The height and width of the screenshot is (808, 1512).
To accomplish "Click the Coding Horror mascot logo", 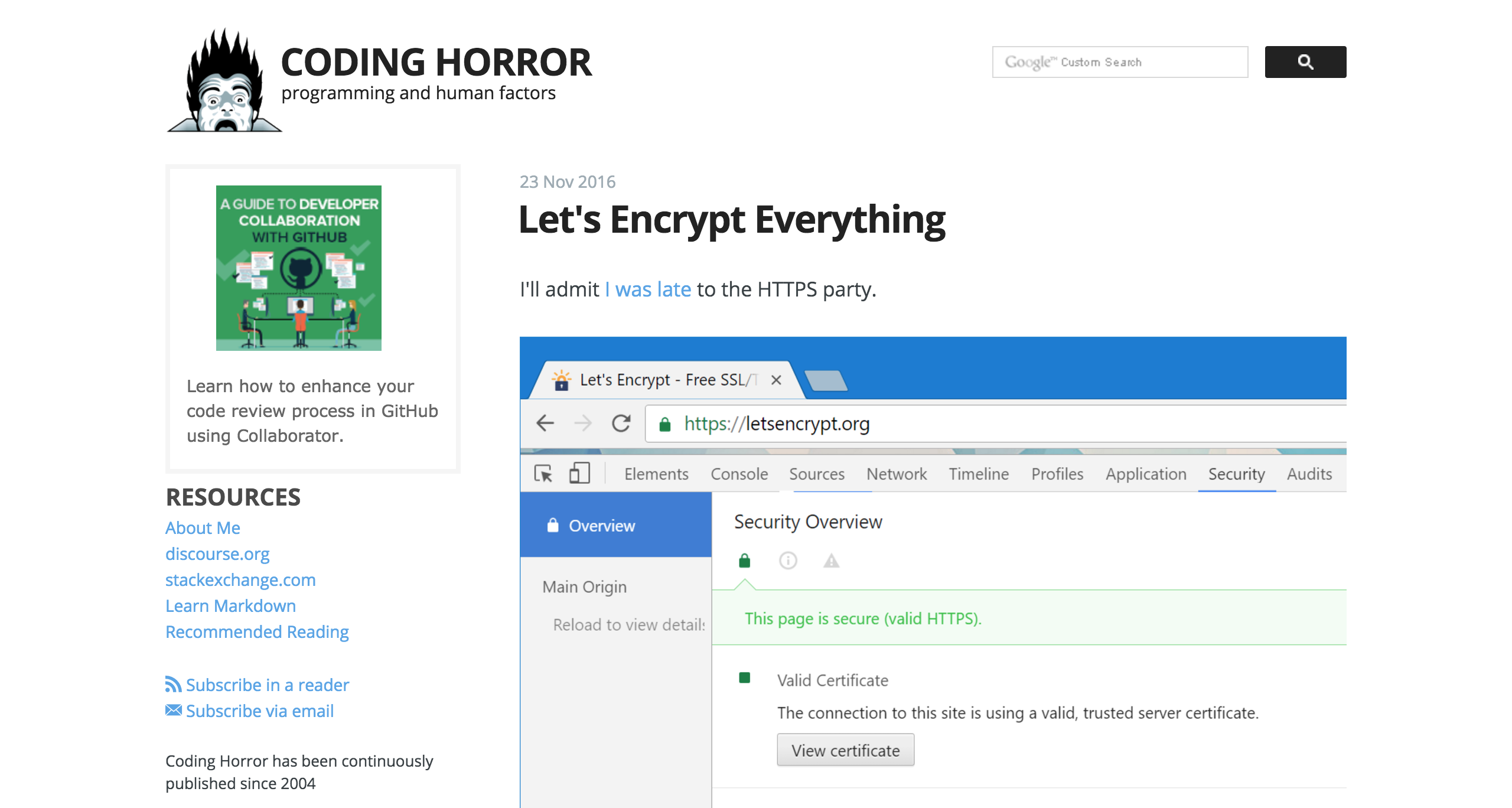I will pos(224,80).
